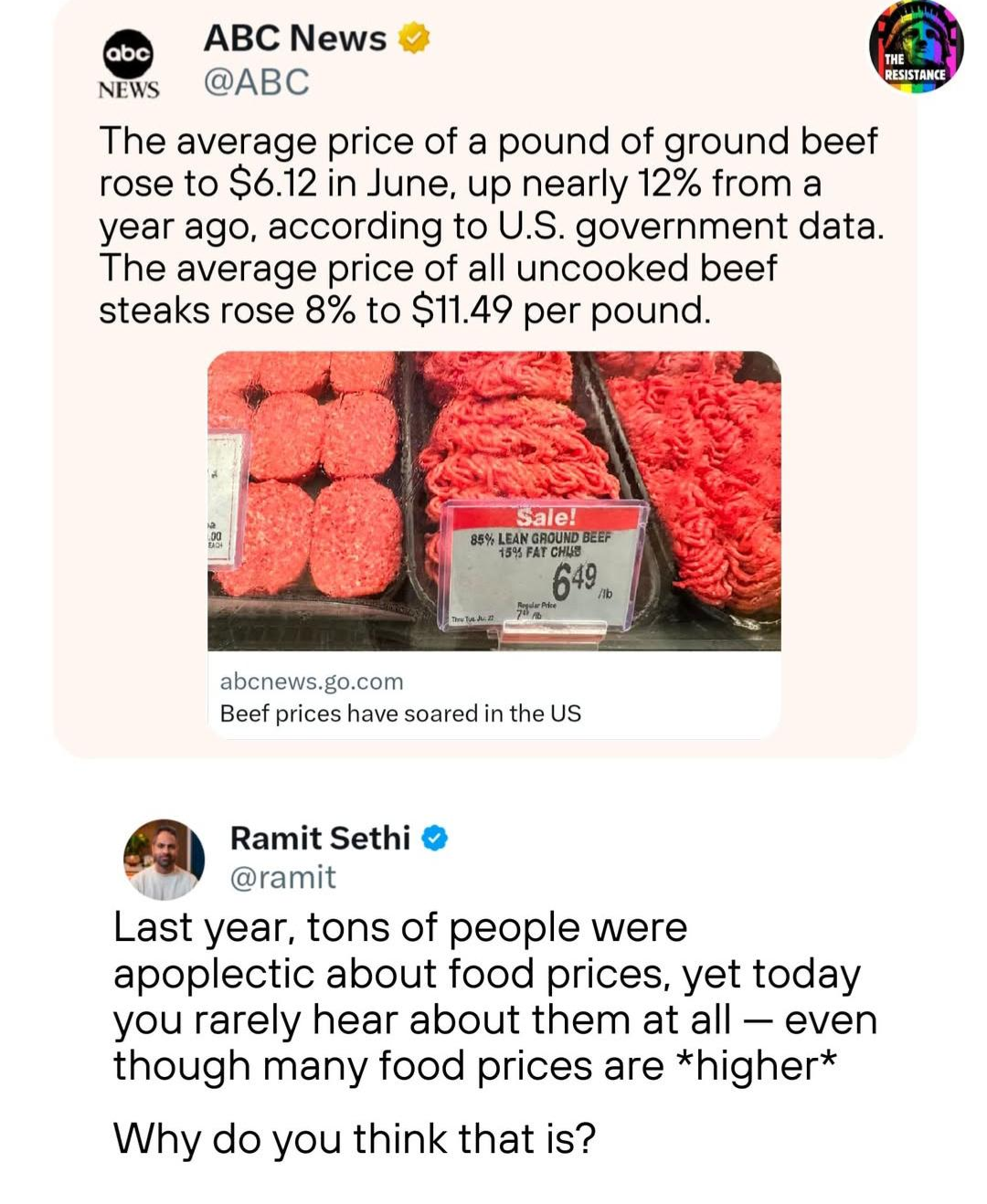Click the blue verified checkmark beside Ramit Sethi
The width and height of the screenshot is (987, 1204).
(x=435, y=838)
